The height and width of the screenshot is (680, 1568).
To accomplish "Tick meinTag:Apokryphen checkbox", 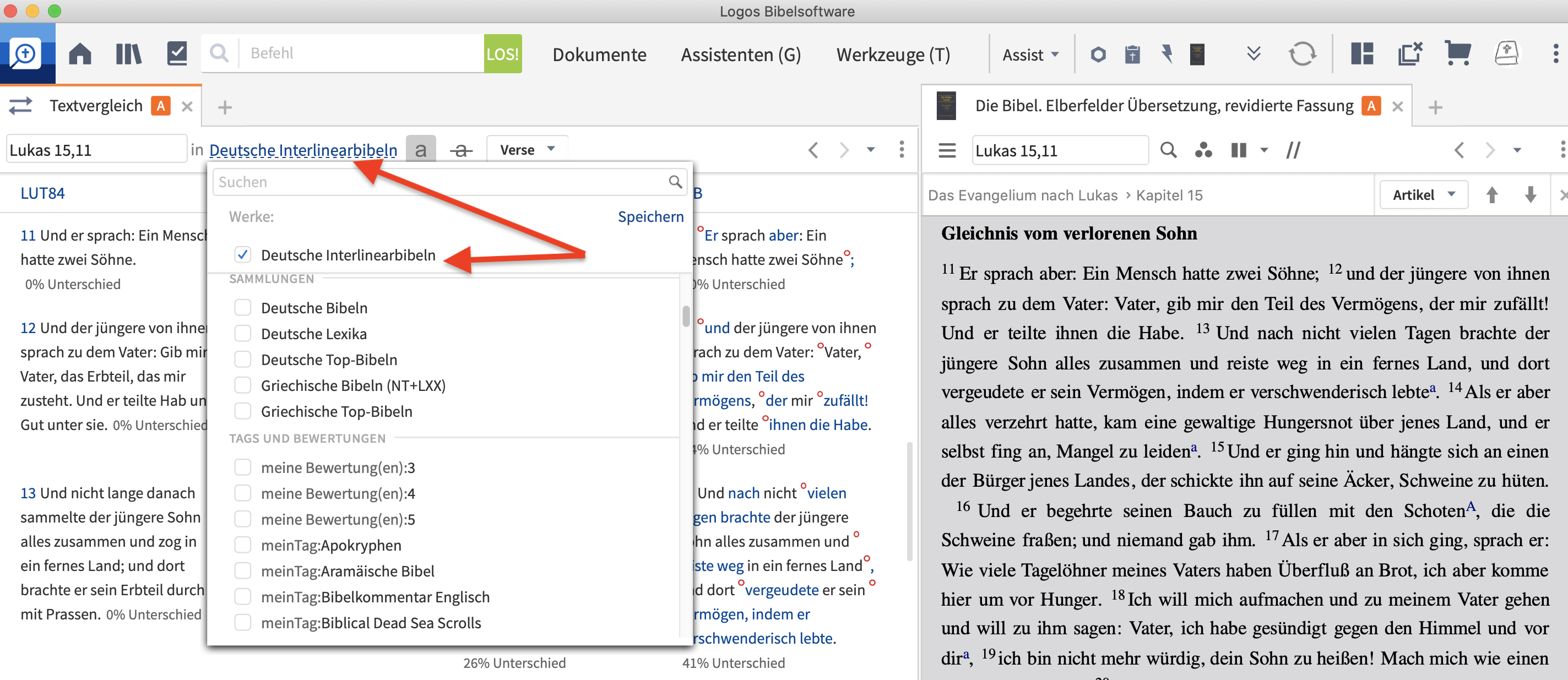I will click(242, 545).
